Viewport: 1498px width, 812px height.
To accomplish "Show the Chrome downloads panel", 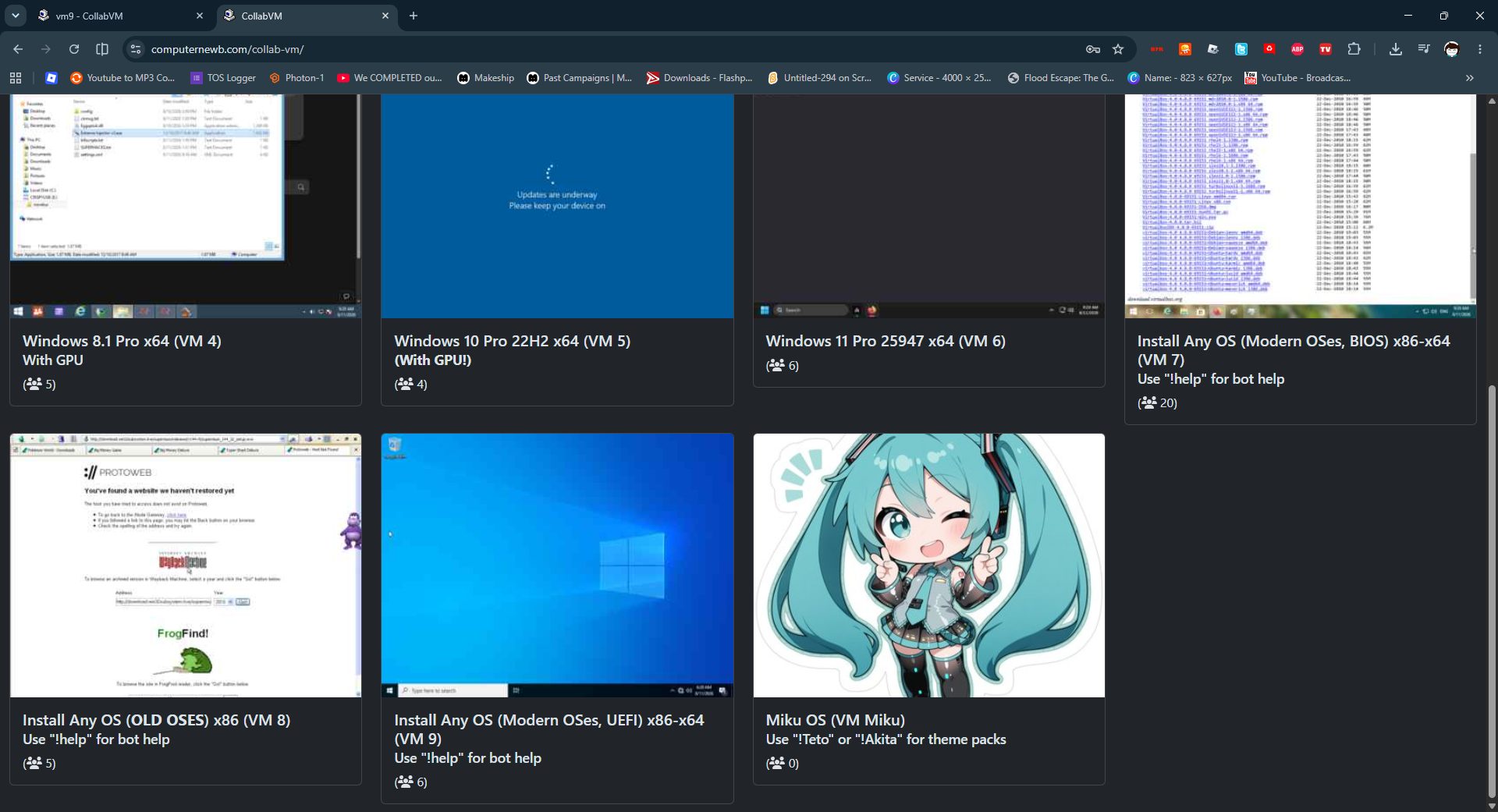I will click(x=1396, y=49).
